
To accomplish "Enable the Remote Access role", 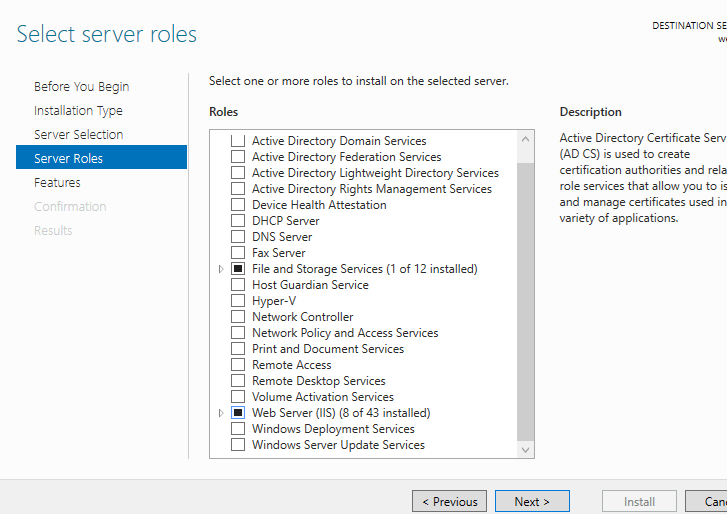I will click(x=238, y=364).
